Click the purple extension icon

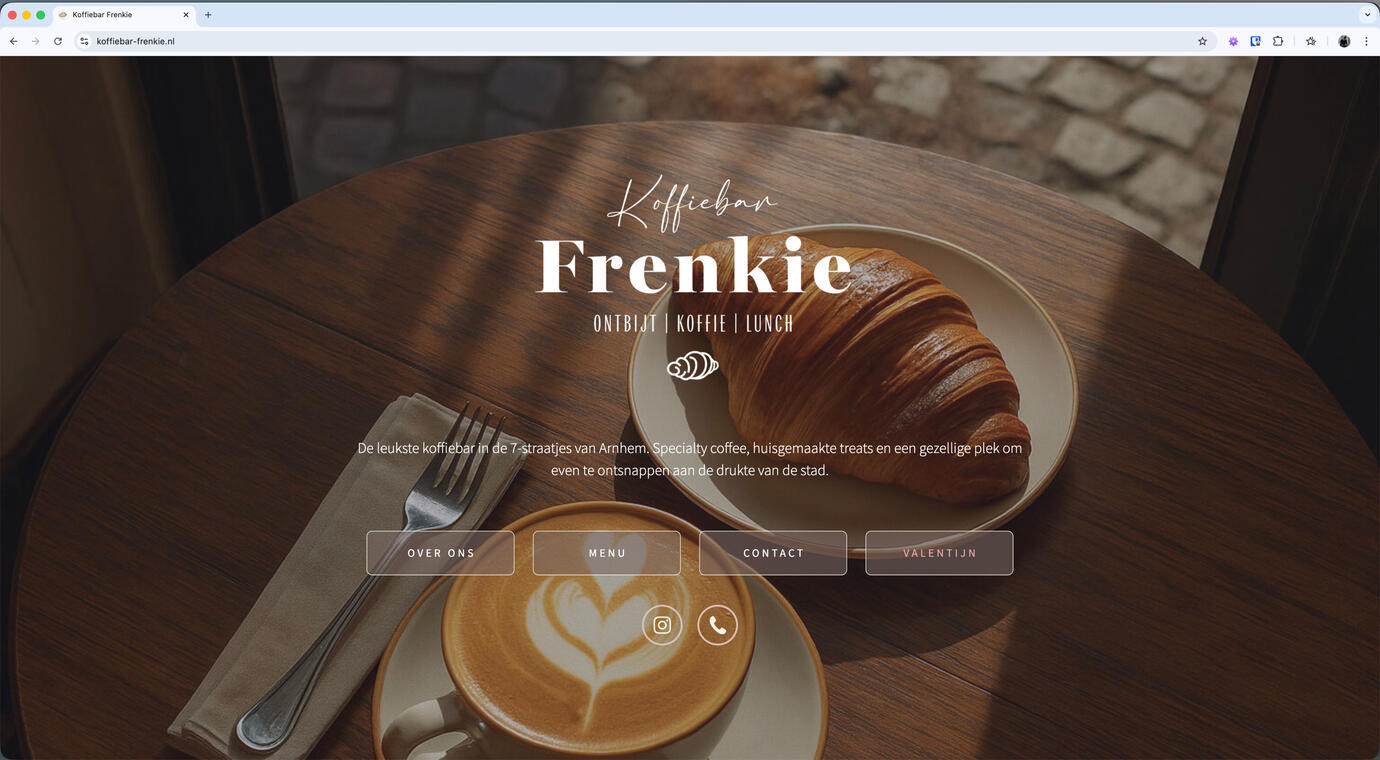pyautogui.click(x=1233, y=41)
